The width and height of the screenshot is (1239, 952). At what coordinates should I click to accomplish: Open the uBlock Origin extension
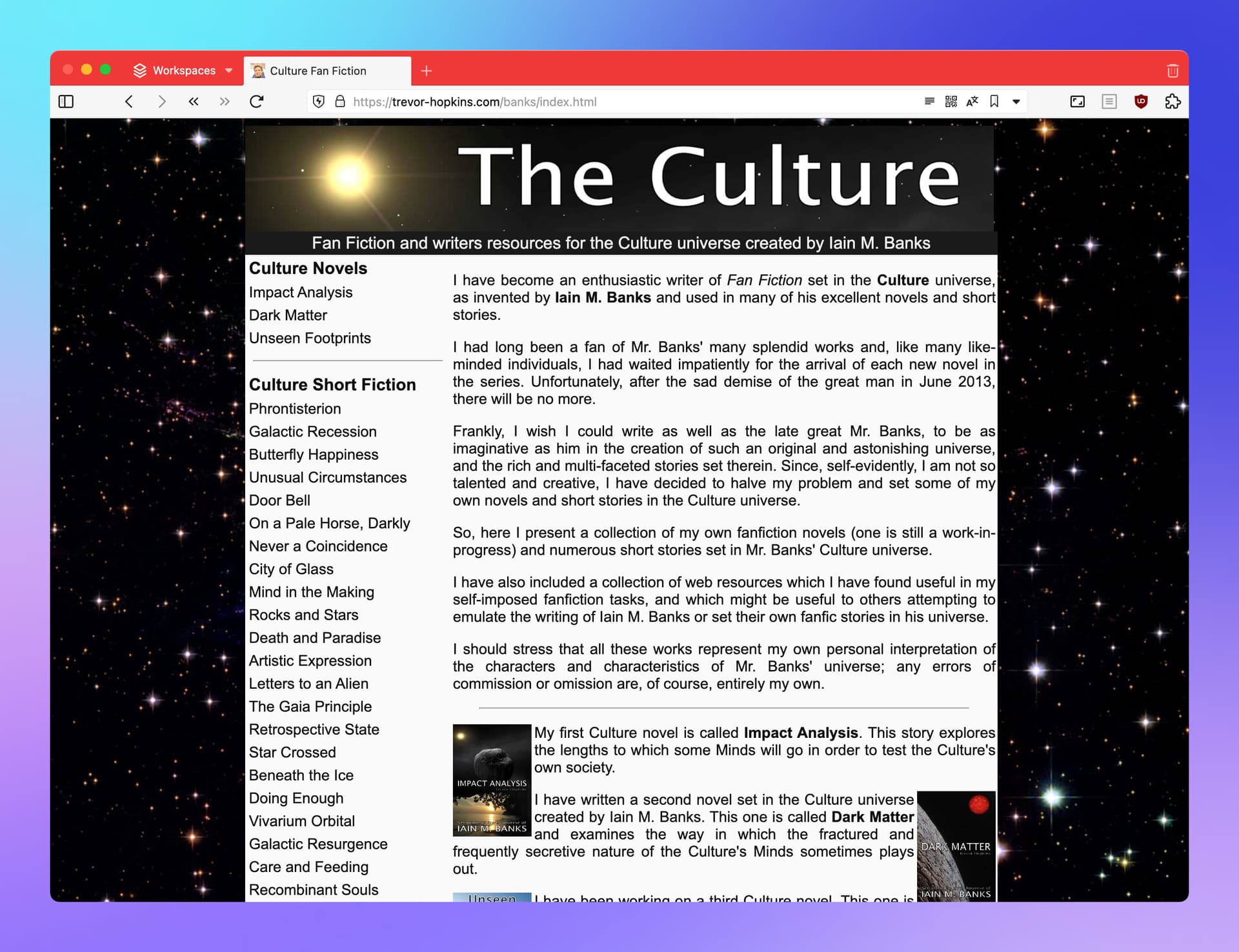point(1141,101)
